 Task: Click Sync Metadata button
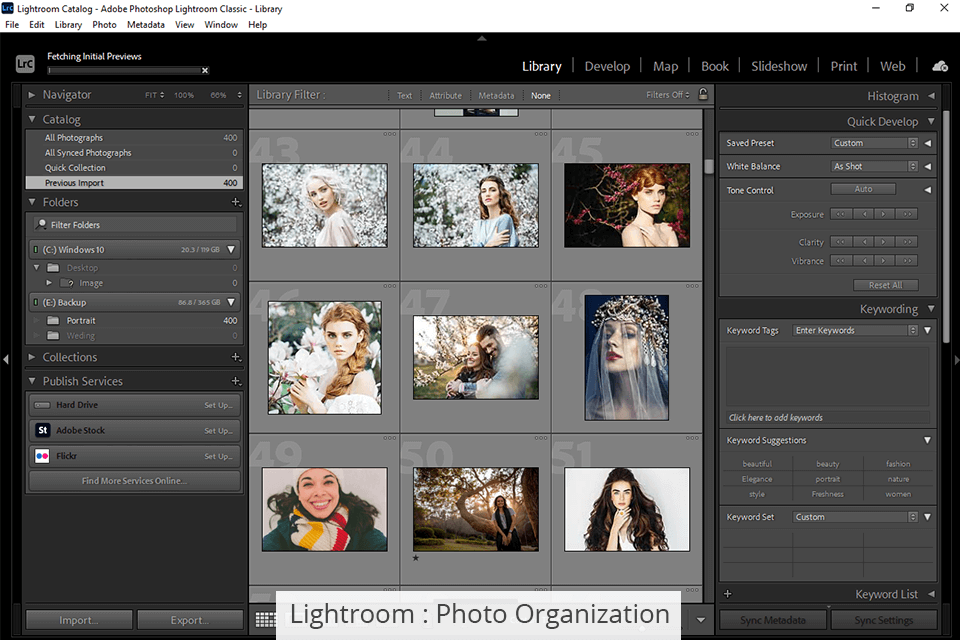(x=773, y=620)
